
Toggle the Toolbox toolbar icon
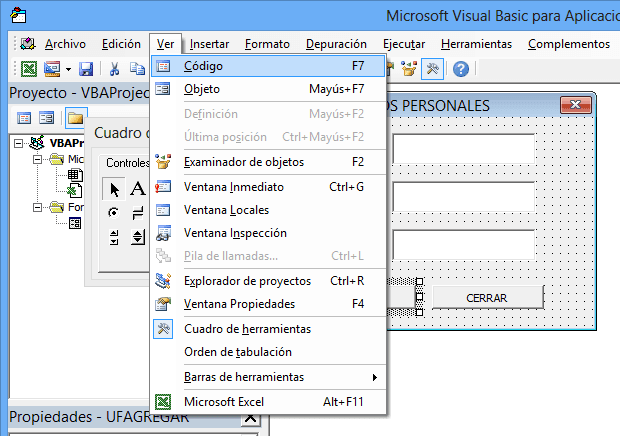[x=432, y=69]
